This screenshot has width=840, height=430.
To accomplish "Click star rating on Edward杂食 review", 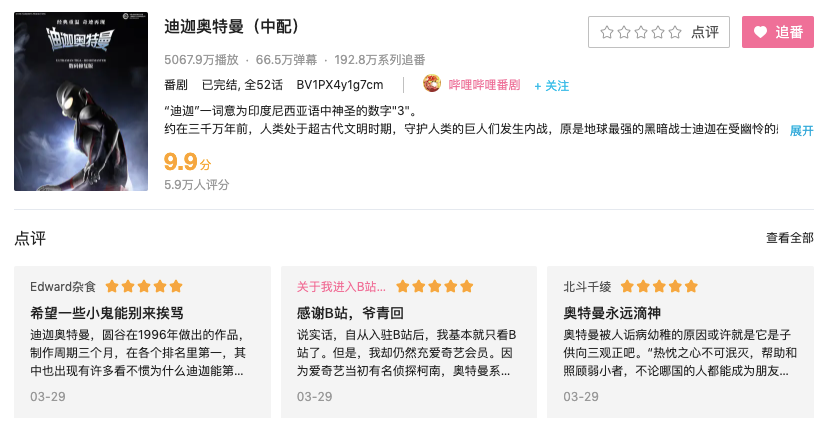I will tap(144, 286).
